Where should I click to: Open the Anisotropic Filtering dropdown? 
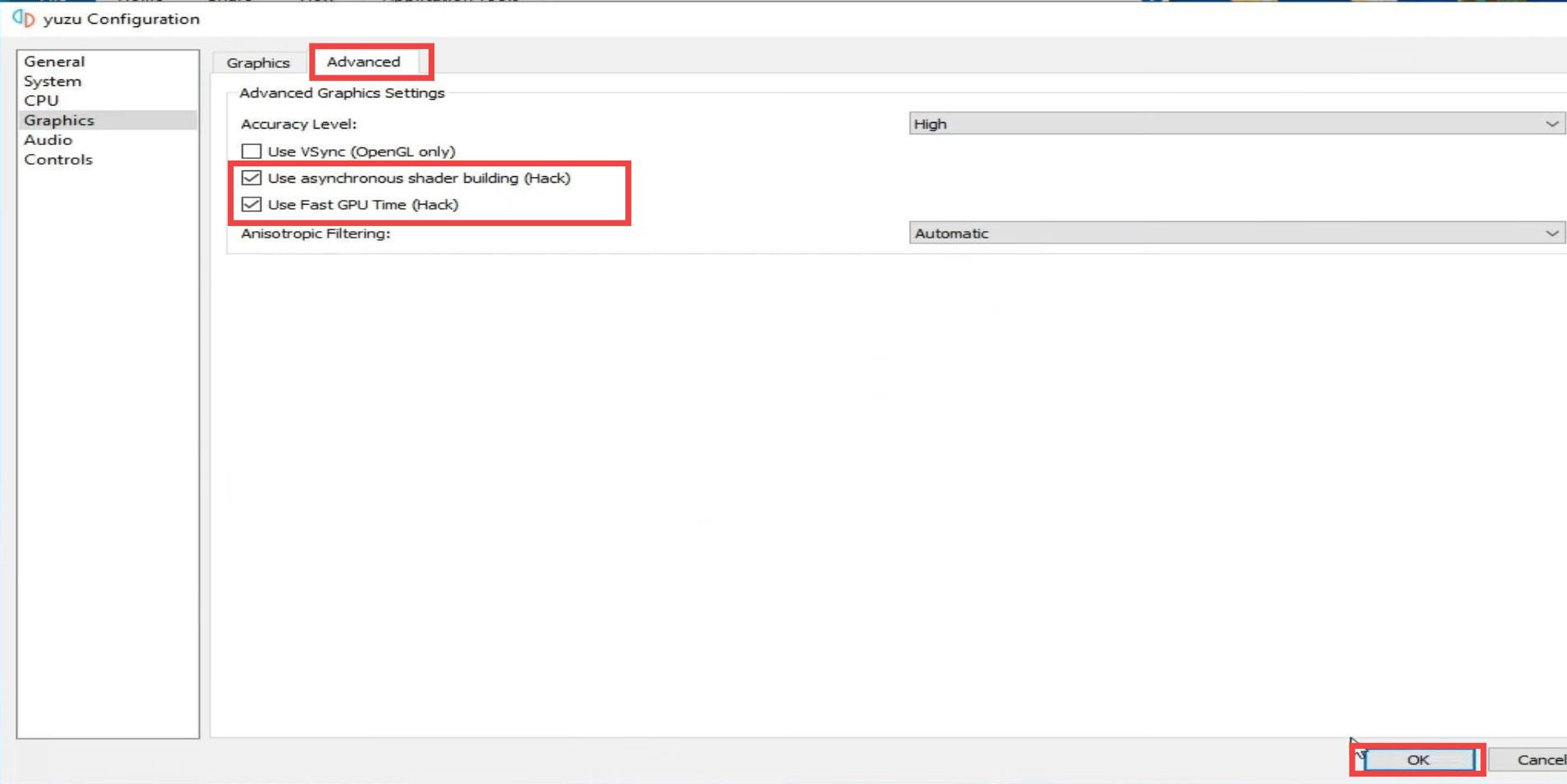[1553, 233]
